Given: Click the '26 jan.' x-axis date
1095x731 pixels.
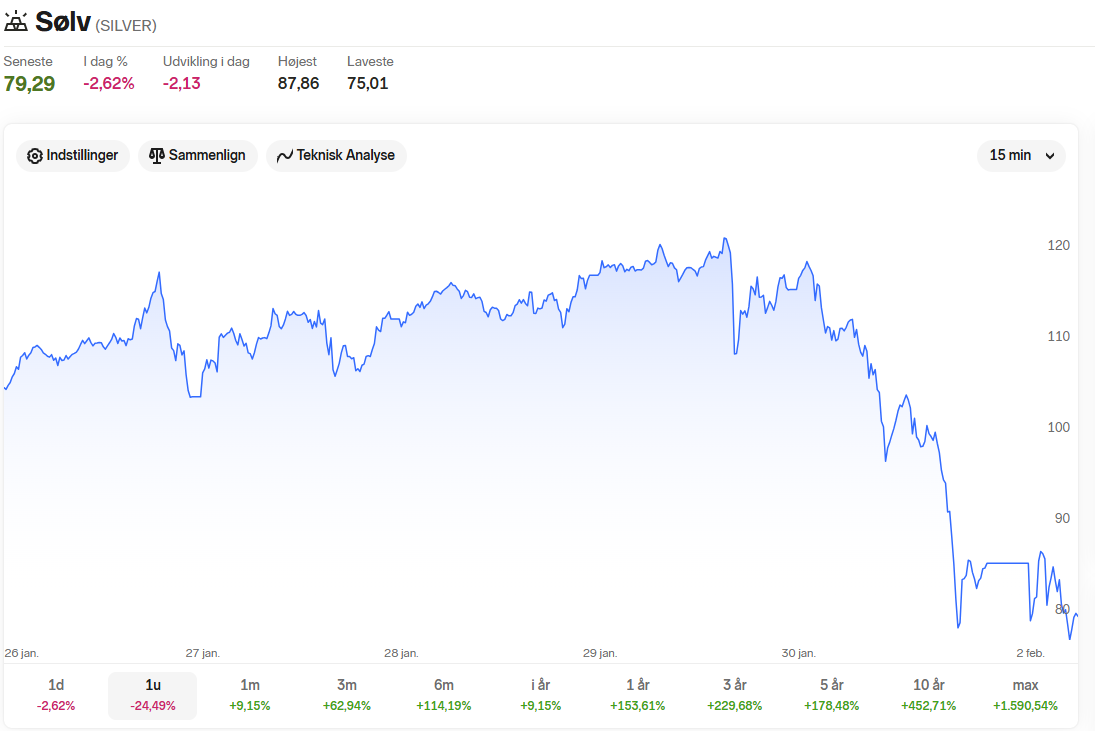Looking at the screenshot, I should (x=22, y=654).
